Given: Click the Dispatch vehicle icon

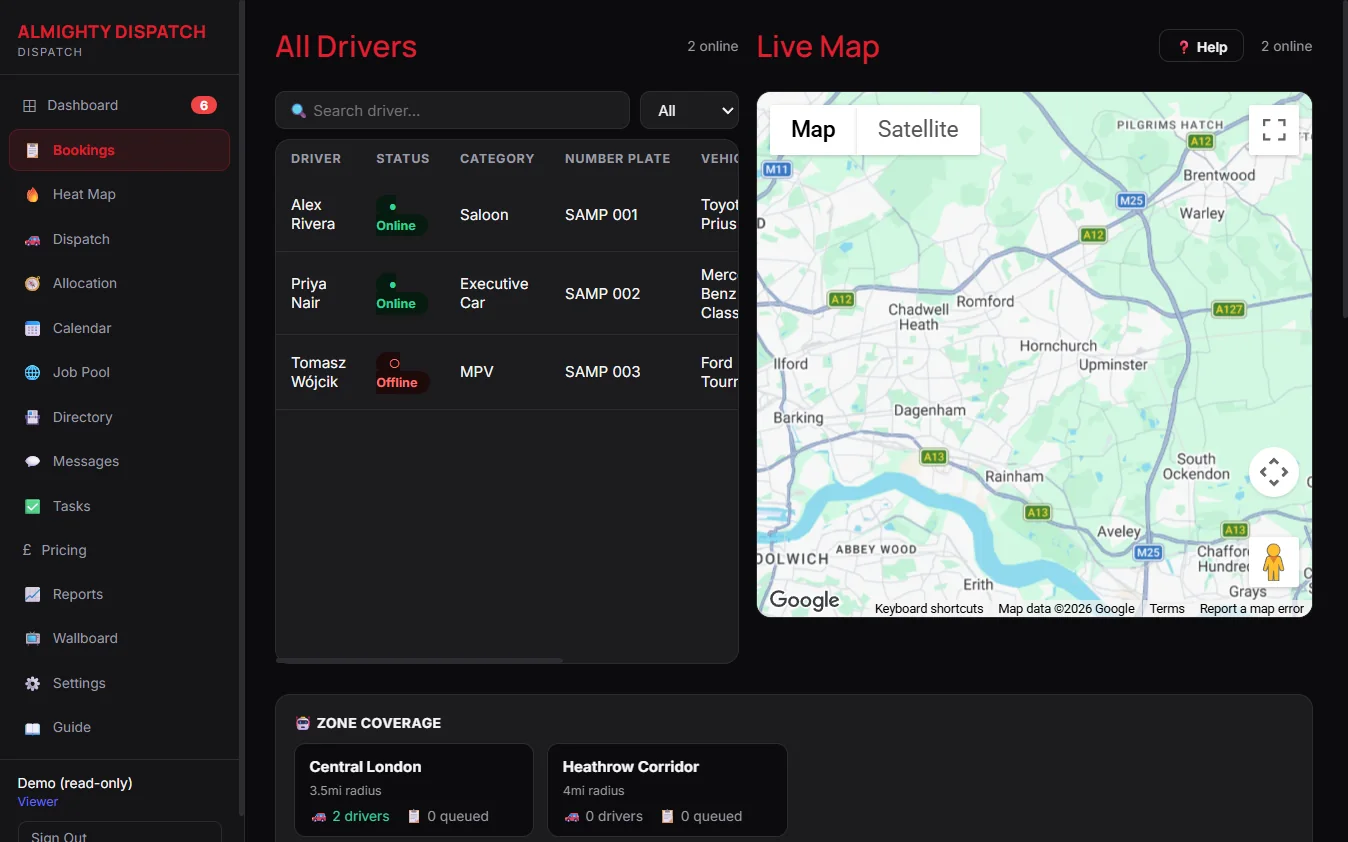Looking at the screenshot, I should coord(33,240).
